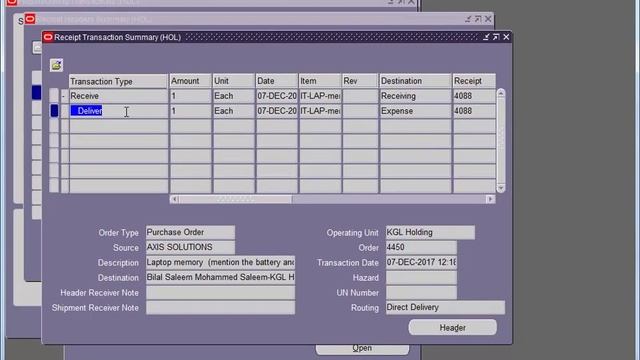Close the second background window
640x360 pixels.
tap(488, 19)
